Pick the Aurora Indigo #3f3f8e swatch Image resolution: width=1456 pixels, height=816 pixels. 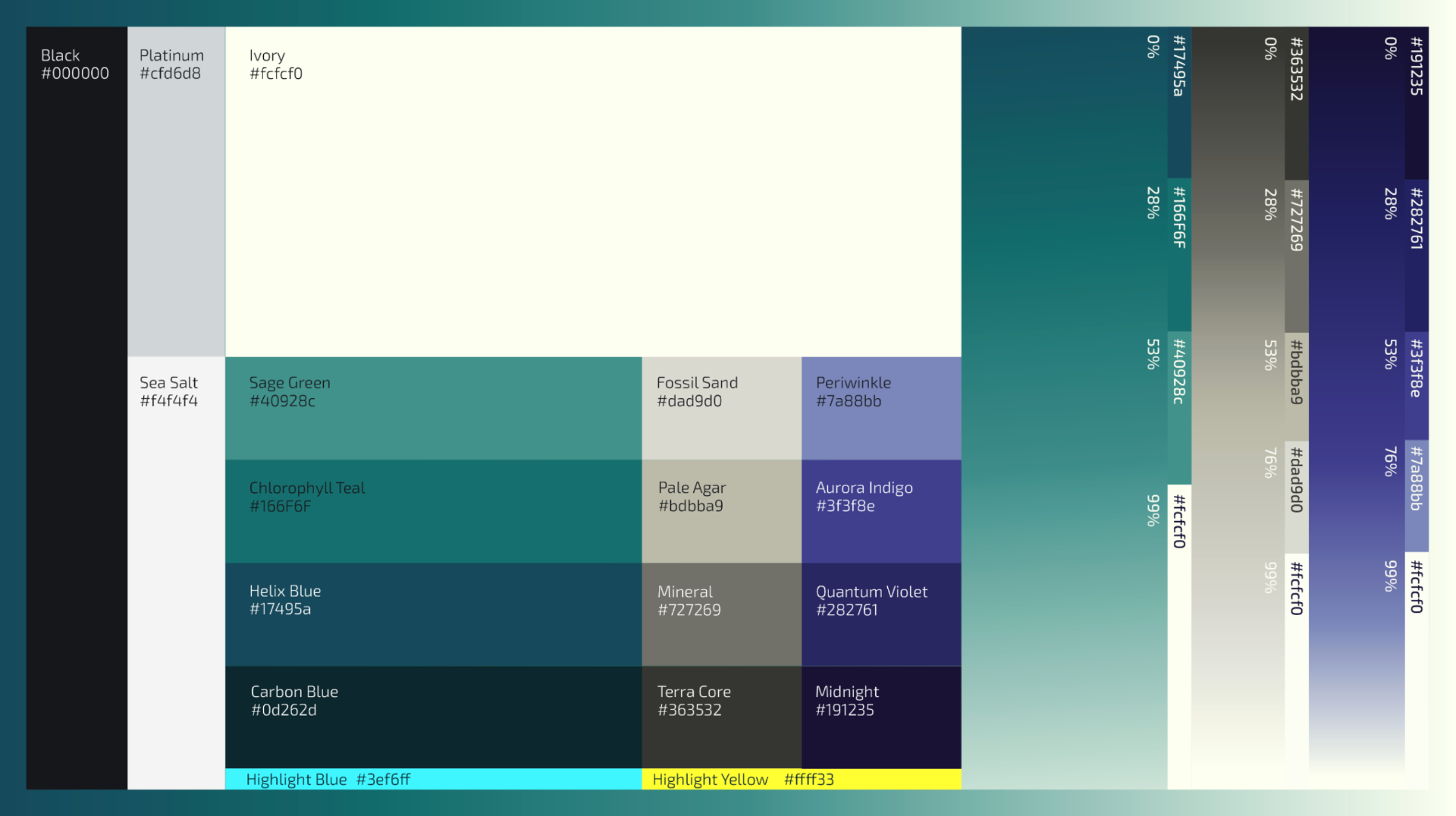(881, 511)
